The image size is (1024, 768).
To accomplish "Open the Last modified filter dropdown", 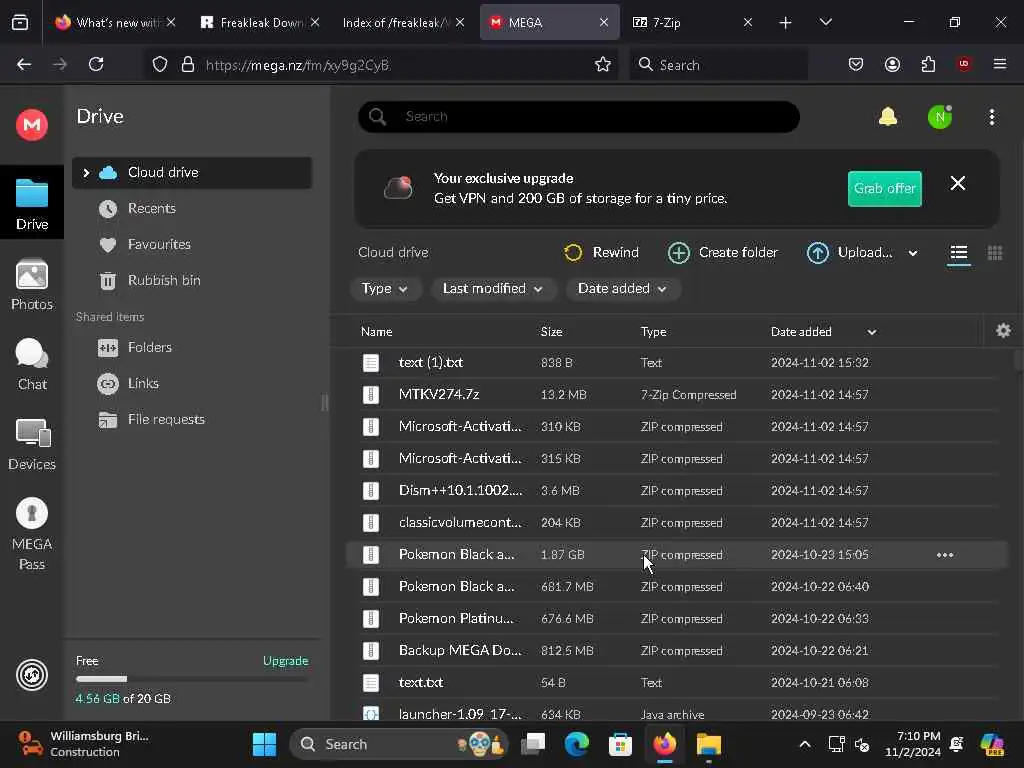I will click(x=492, y=289).
